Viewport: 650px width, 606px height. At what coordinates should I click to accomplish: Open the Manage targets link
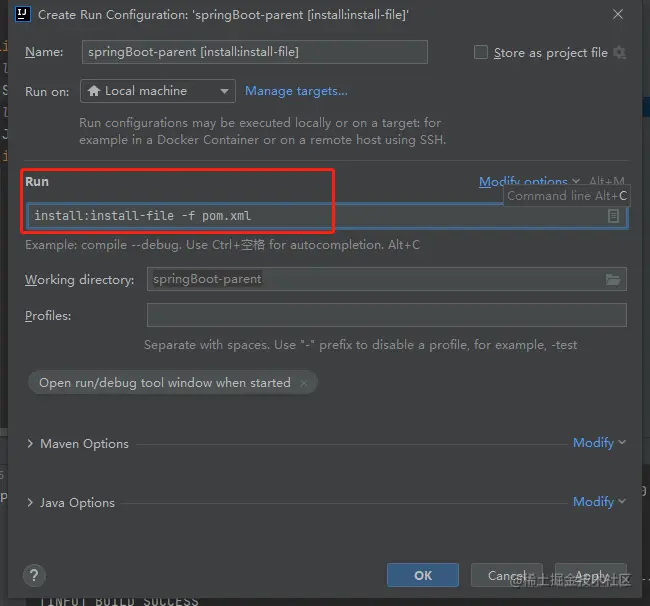(296, 91)
